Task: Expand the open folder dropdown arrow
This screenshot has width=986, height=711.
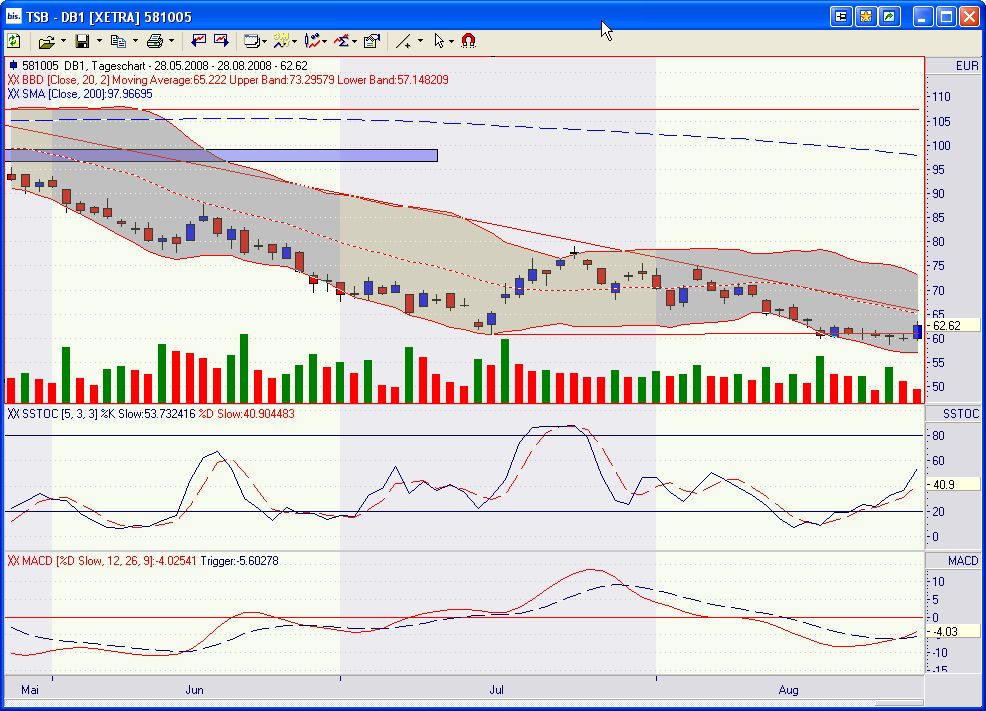Action: tap(63, 41)
